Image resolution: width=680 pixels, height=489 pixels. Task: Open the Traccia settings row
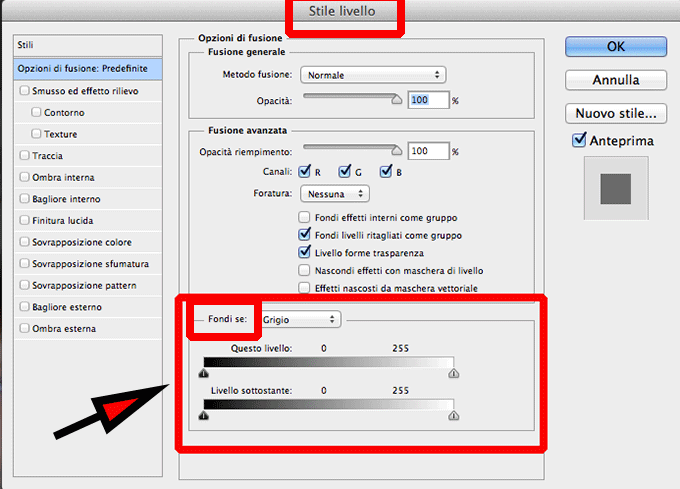[47, 156]
